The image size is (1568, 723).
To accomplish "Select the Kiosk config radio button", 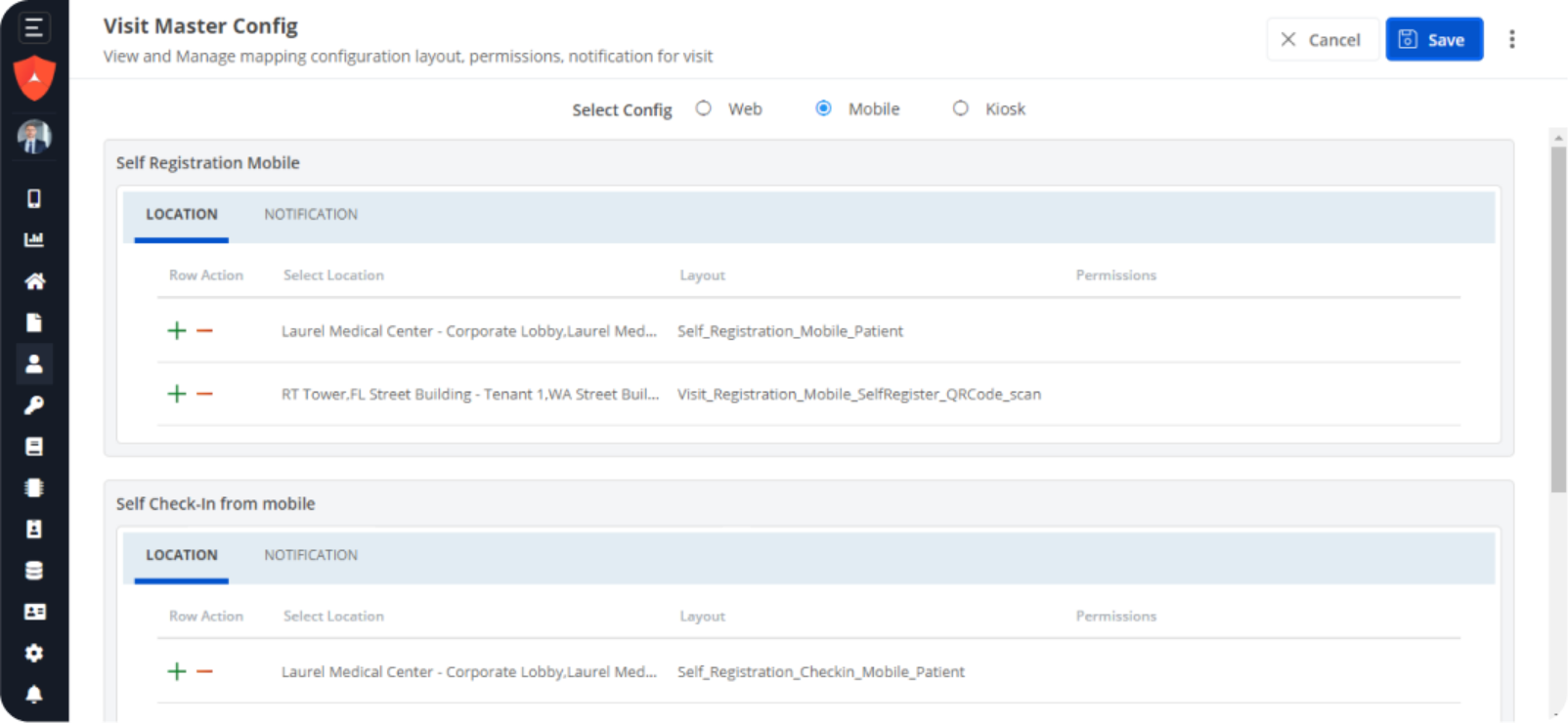I will point(960,108).
